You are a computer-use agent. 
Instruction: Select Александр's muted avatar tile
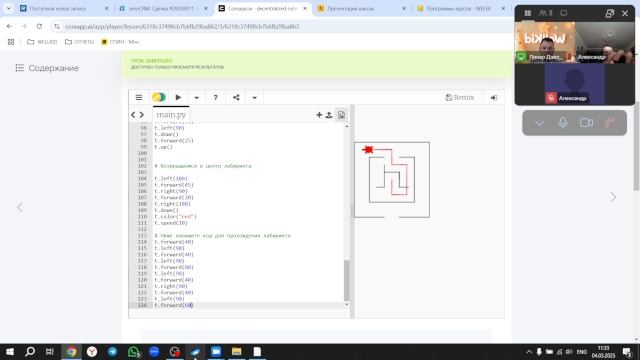point(575,84)
